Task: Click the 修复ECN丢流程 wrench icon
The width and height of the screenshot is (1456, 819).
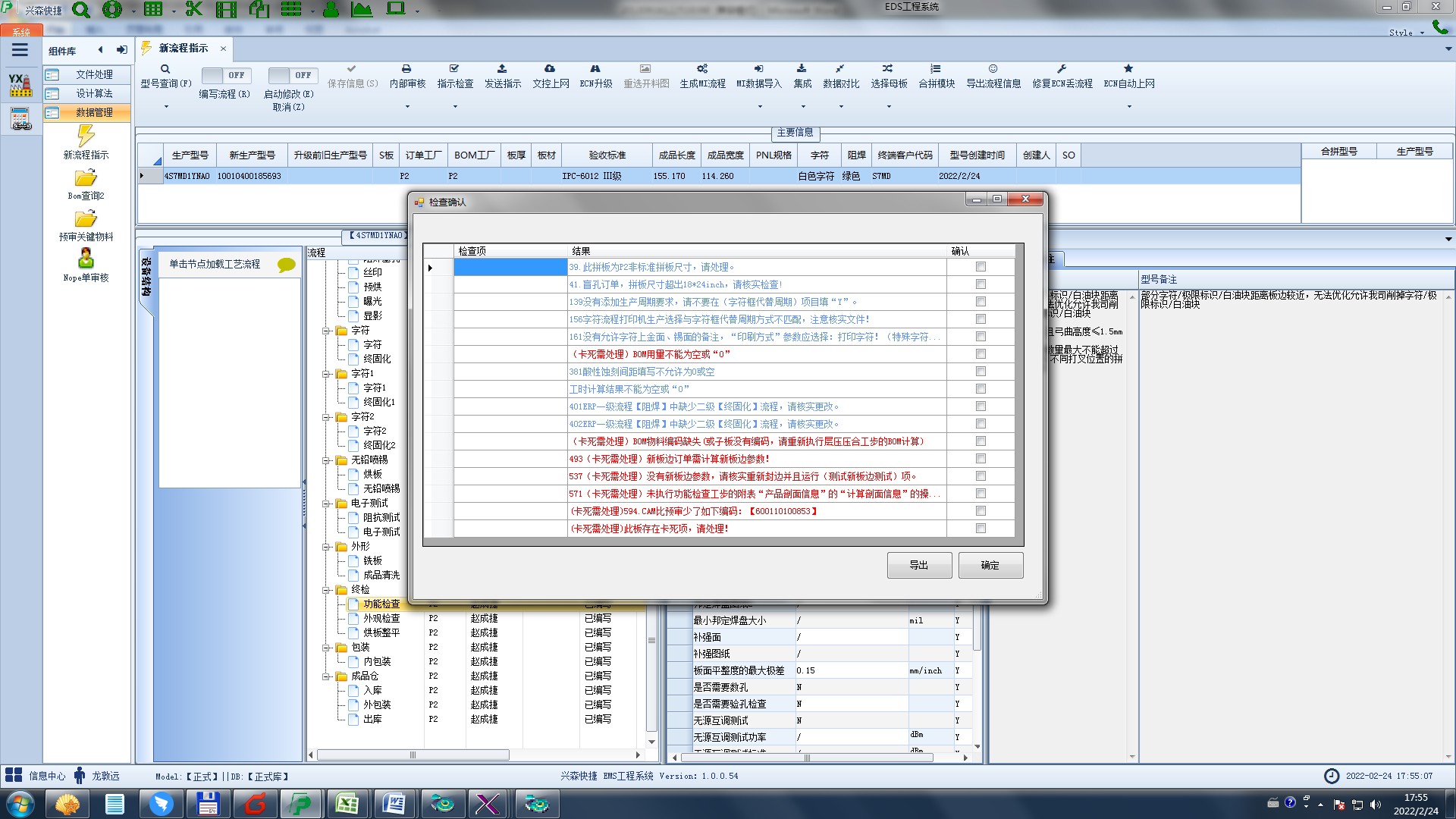Action: (1062, 69)
